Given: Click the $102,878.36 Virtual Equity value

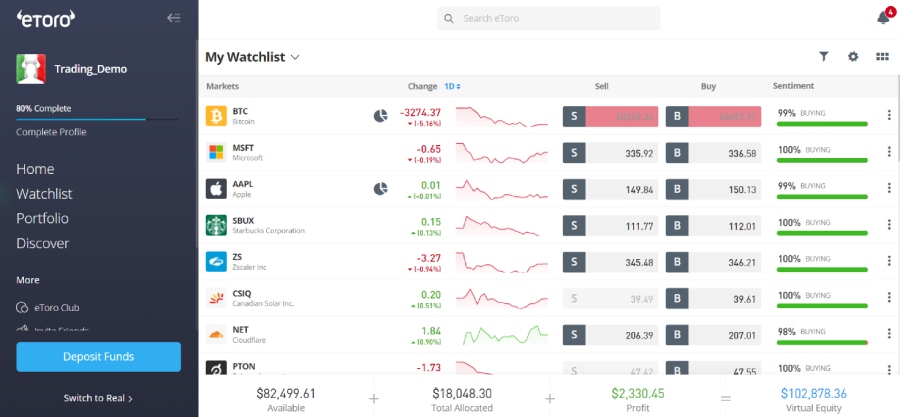Looking at the screenshot, I should pyautogui.click(x=813, y=393).
